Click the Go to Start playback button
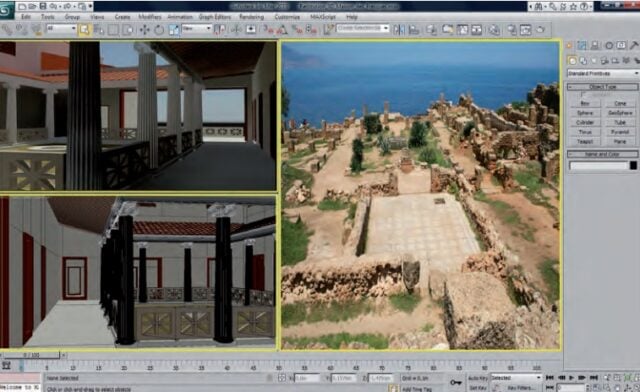 pyautogui.click(x=549, y=378)
